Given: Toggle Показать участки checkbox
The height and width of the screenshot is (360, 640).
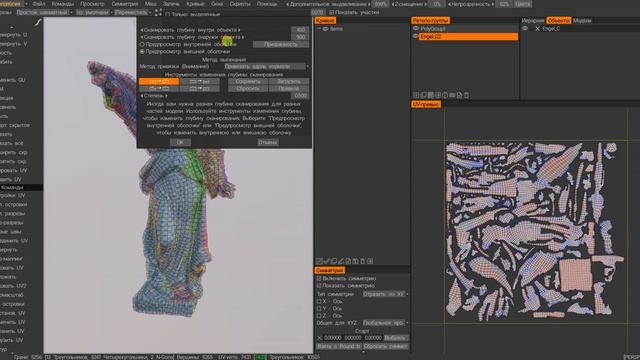Looking at the screenshot, I should coord(331,13).
